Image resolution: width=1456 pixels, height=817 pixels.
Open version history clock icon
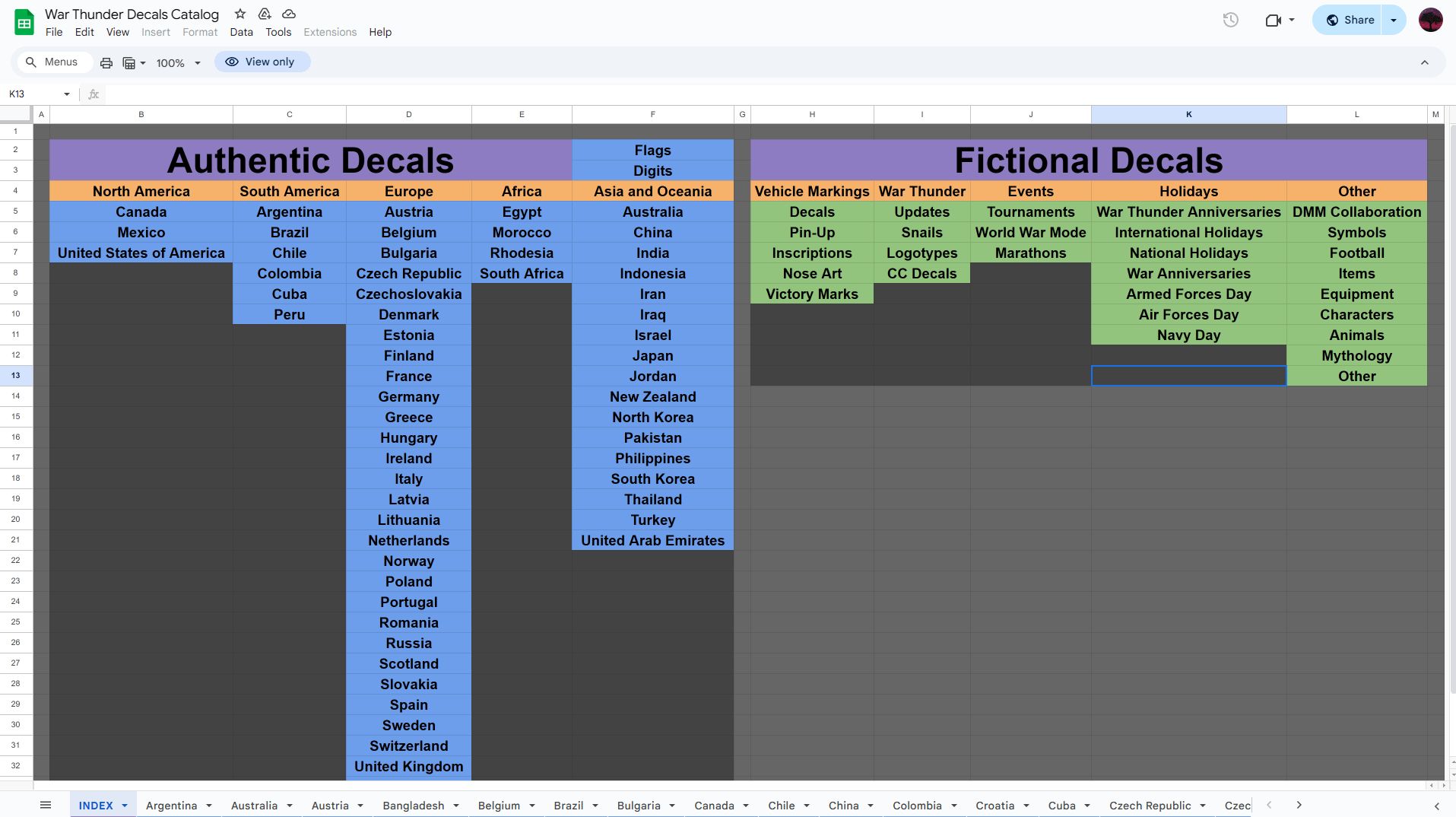1230,21
